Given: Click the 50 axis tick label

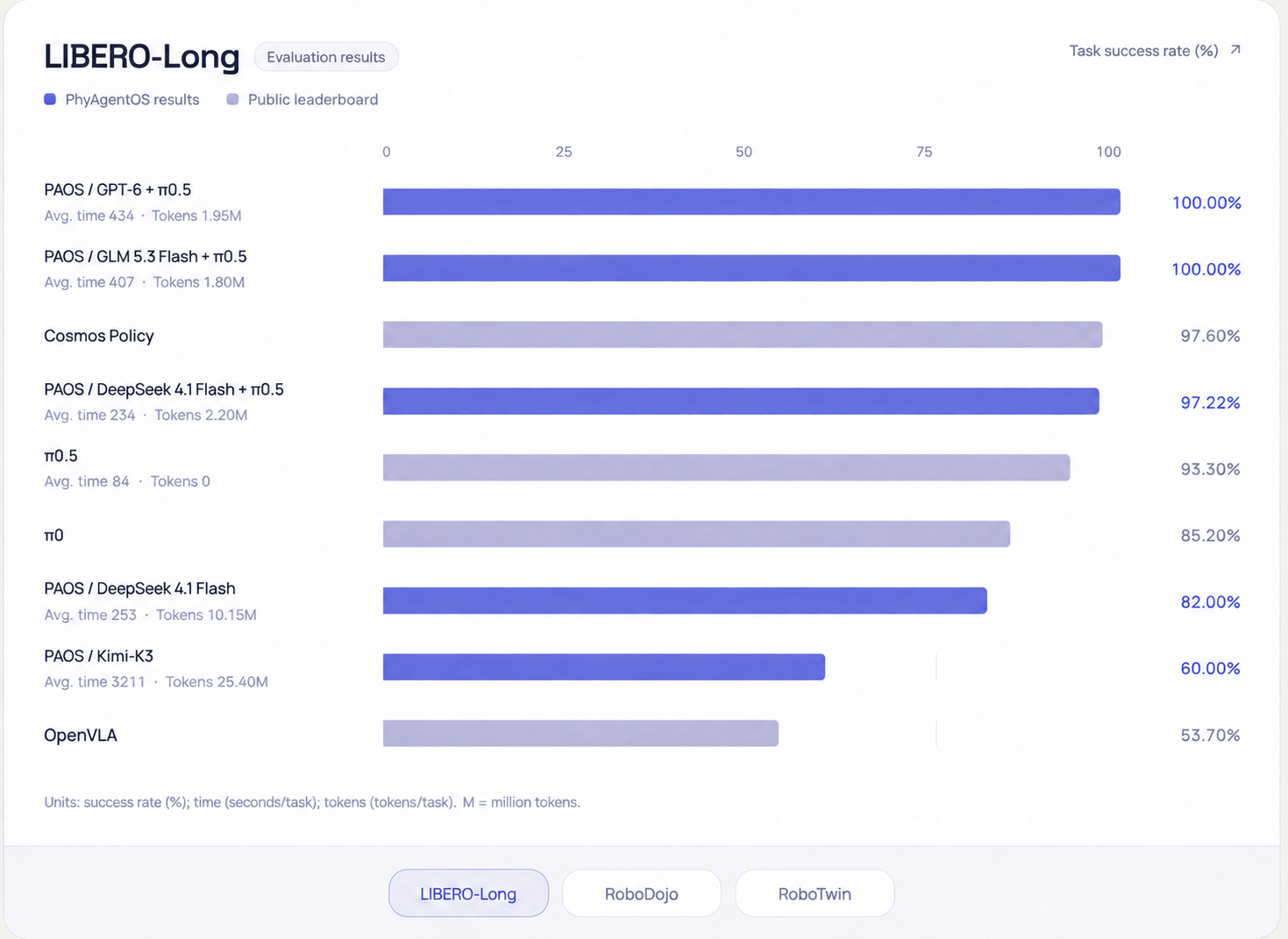Looking at the screenshot, I should click(x=744, y=152).
